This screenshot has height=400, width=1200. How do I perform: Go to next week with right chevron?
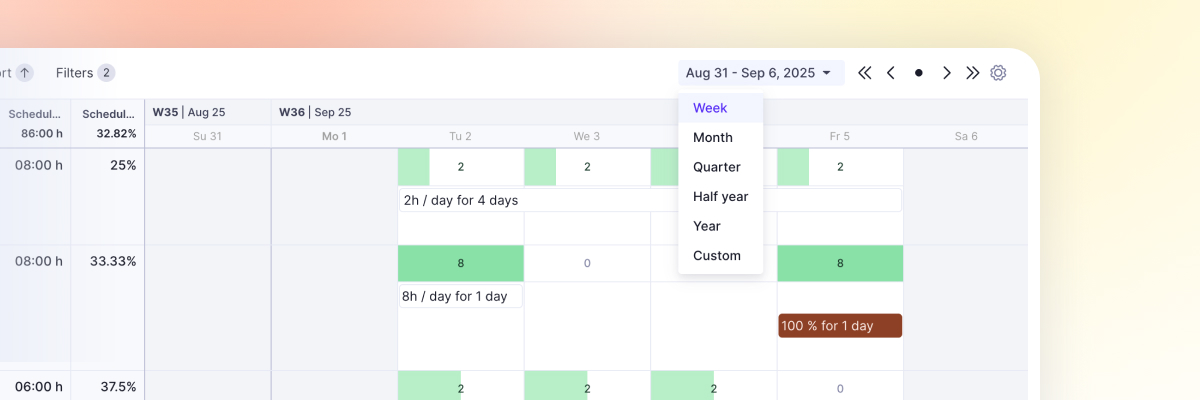coord(946,73)
